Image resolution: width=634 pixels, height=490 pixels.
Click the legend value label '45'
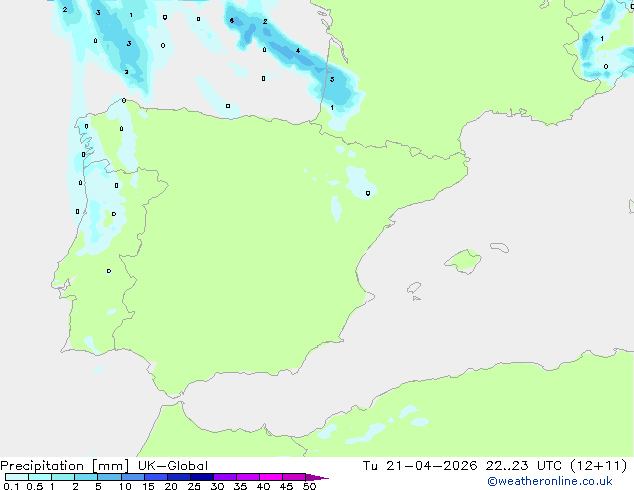286,486
